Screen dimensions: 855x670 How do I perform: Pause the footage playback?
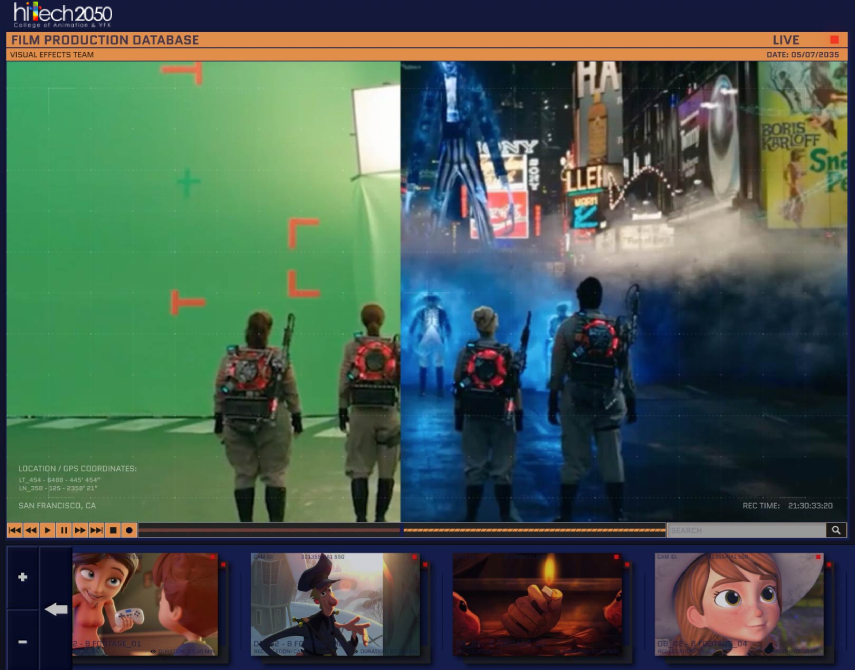[64, 530]
